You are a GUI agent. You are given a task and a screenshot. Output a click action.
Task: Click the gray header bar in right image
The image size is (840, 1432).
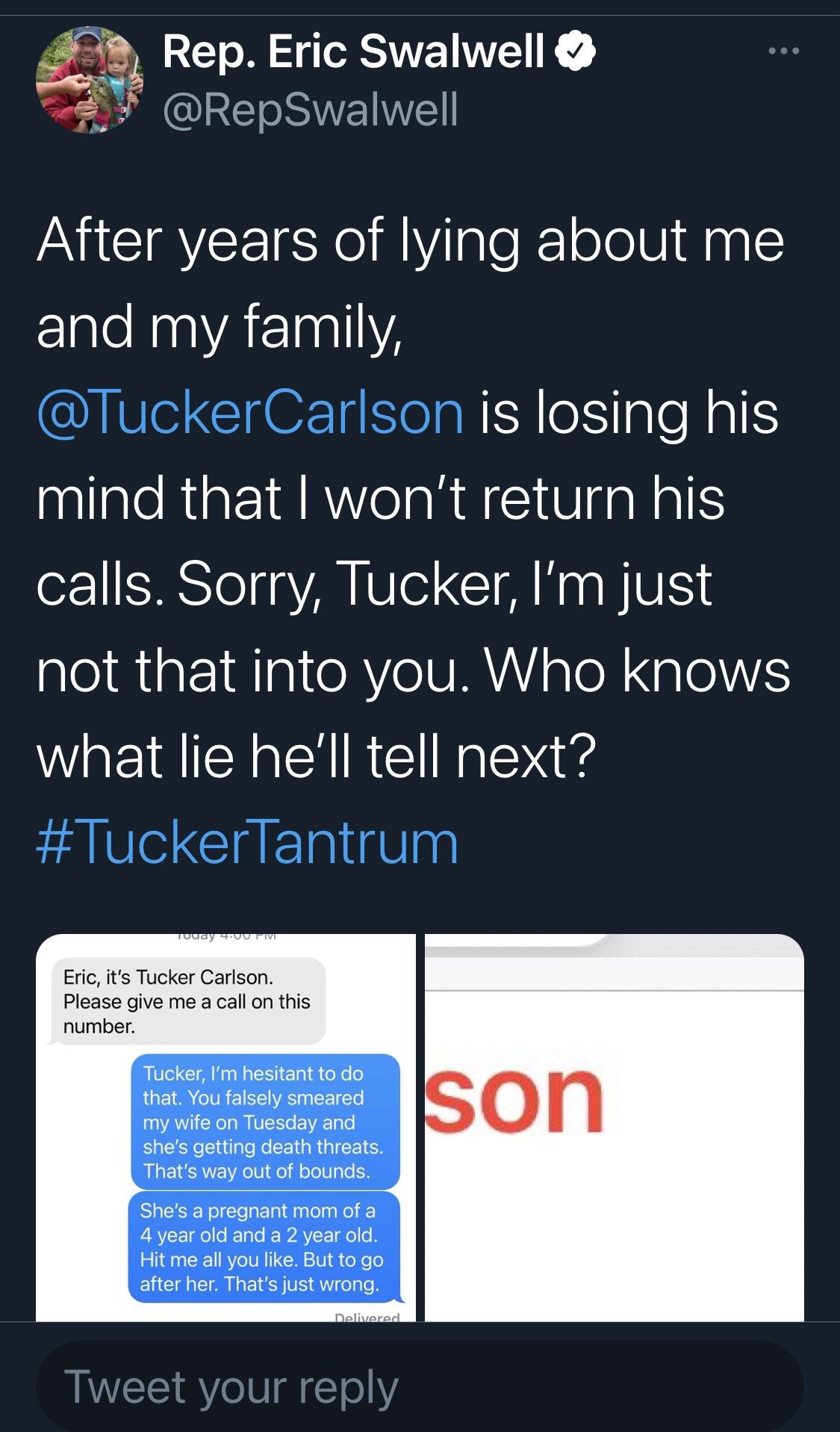(614, 962)
